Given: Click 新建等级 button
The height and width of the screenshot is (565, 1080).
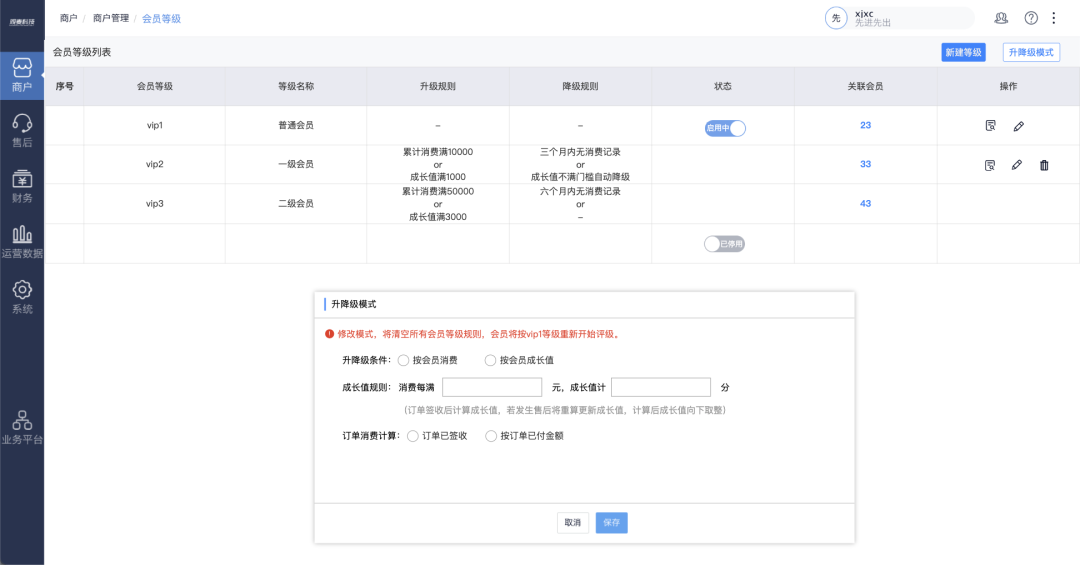Looking at the screenshot, I should [964, 52].
